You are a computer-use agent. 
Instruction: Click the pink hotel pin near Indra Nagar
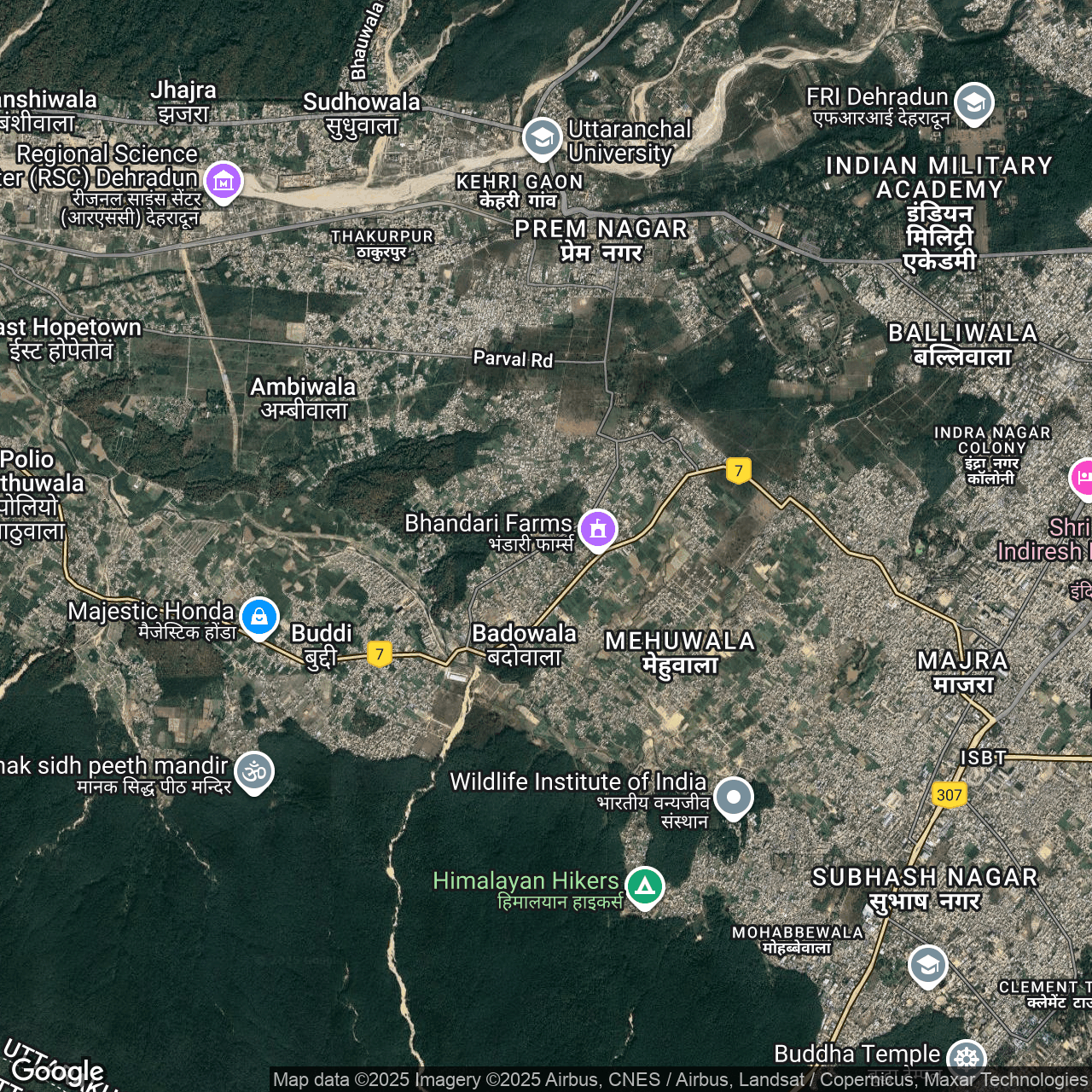[1082, 477]
